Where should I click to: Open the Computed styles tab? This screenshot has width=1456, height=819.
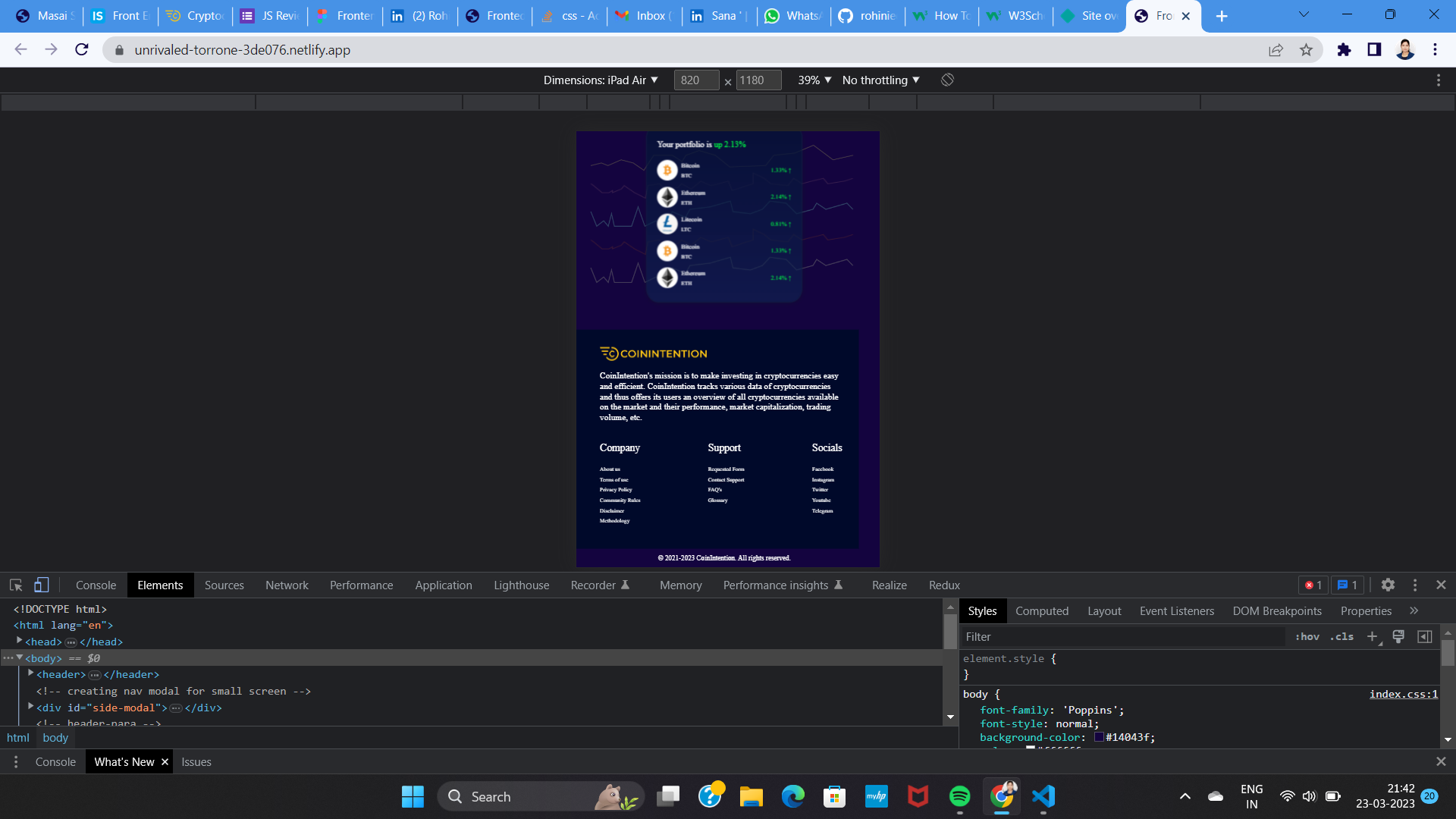point(1041,611)
